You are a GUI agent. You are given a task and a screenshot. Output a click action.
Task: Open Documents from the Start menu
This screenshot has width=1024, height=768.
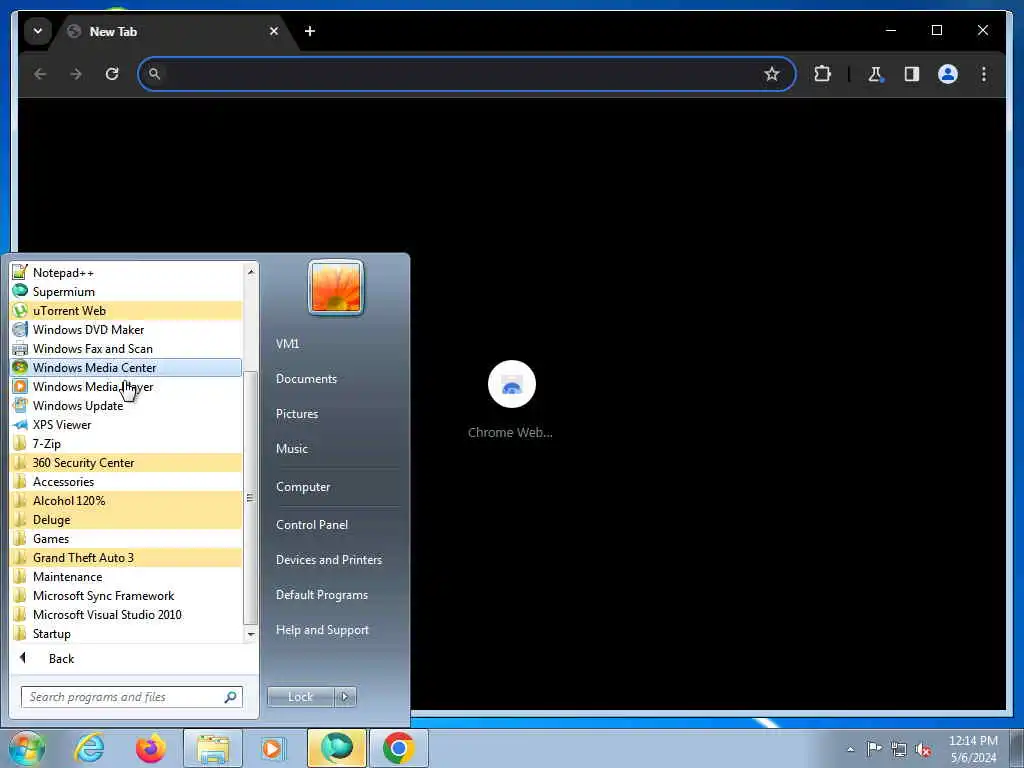tap(306, 379)
